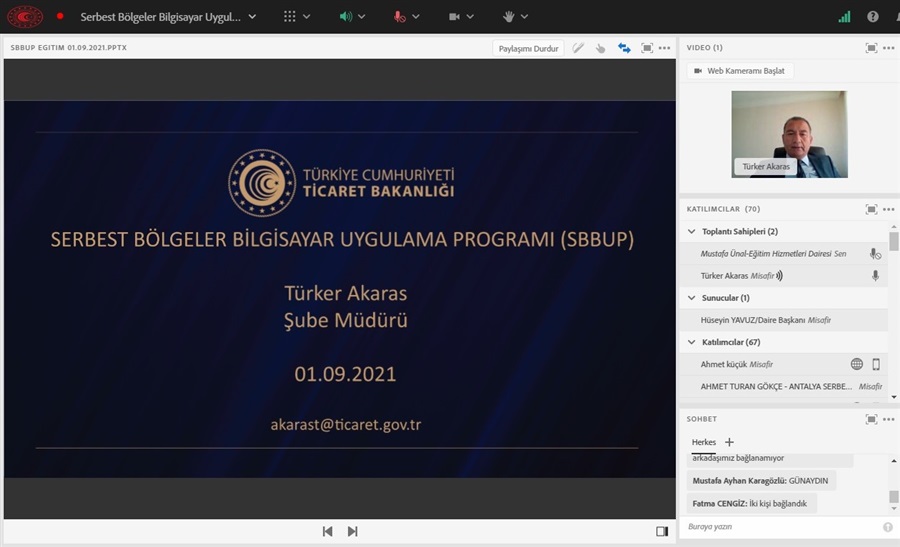Open the webcam options dropdown arrow
The height and width of the screenshot is (547, 900).
(470, 17)
